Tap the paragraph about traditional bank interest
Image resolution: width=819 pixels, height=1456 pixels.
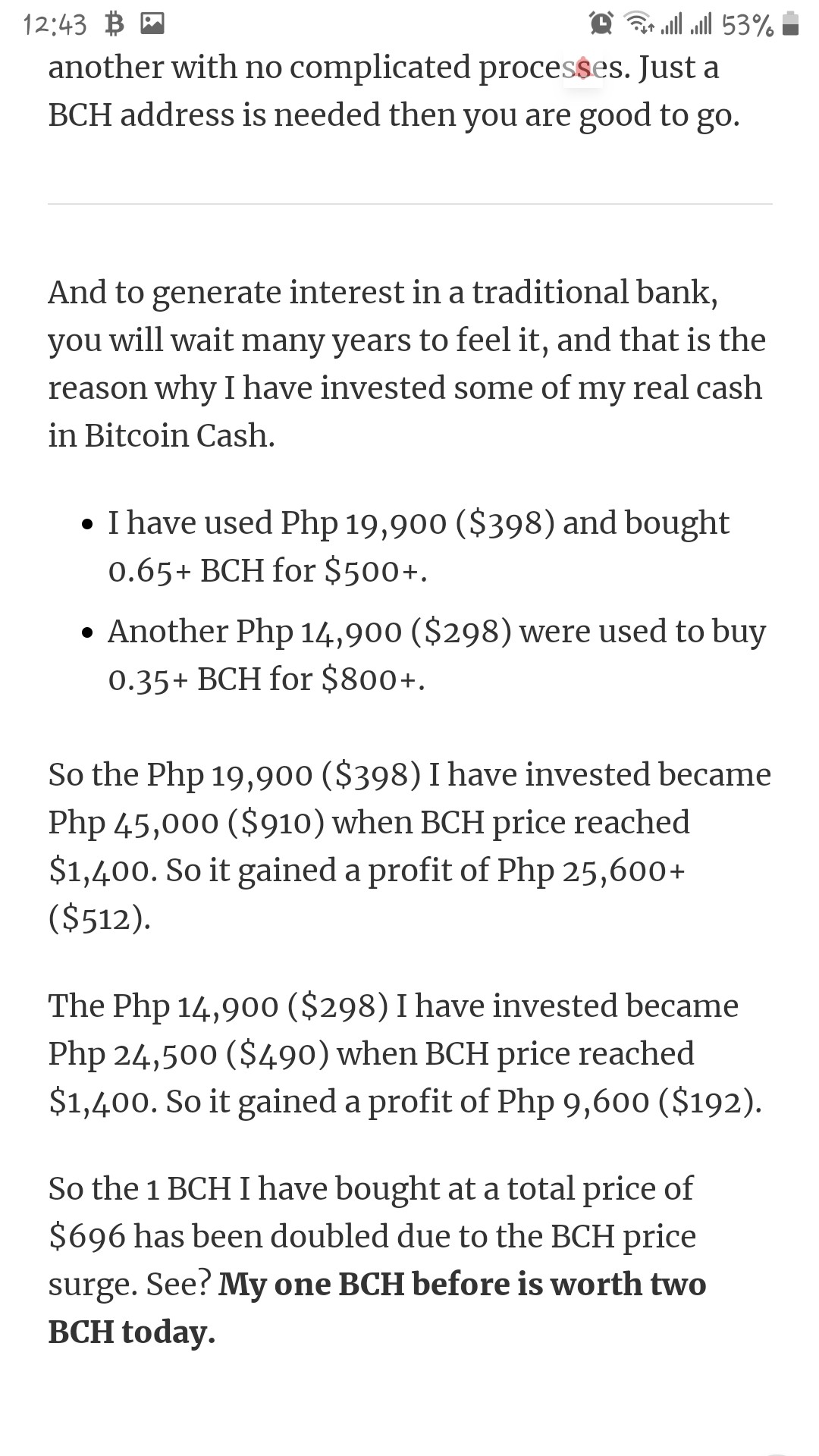tap(407, 363)
